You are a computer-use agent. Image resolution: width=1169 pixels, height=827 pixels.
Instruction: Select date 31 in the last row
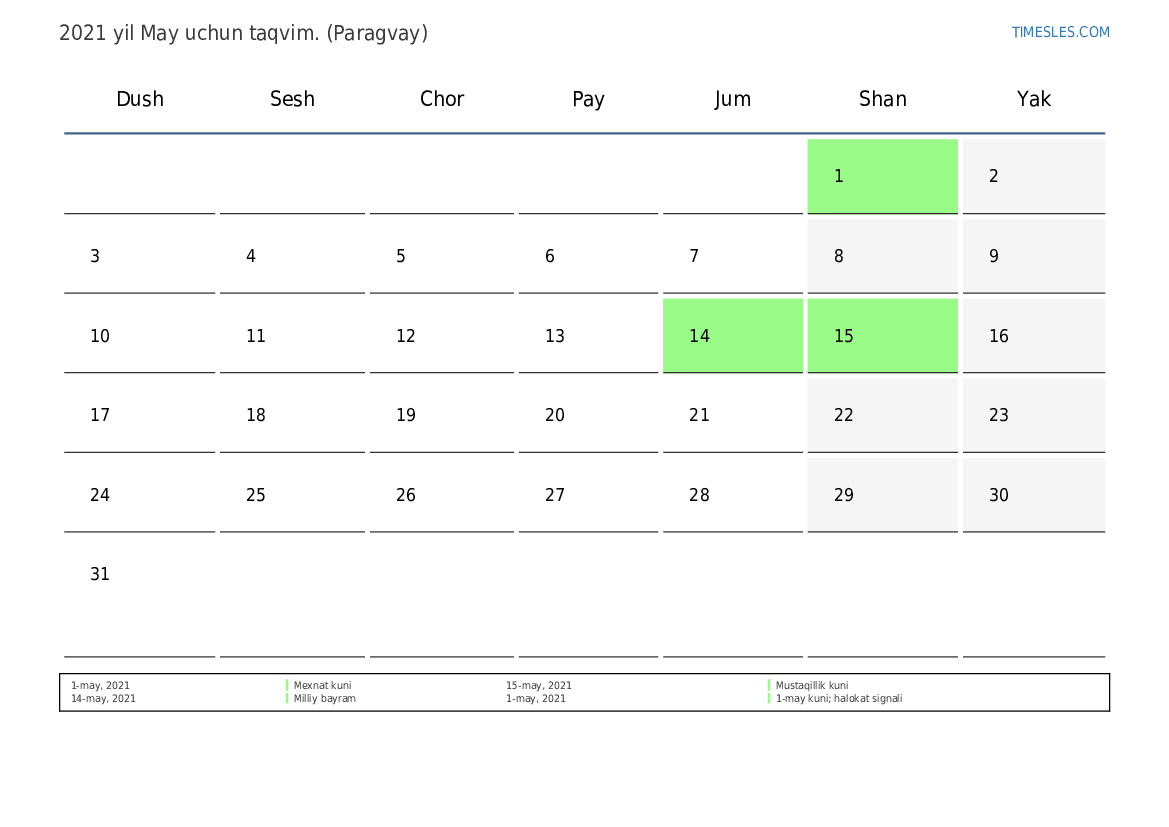tap(100, 575)
